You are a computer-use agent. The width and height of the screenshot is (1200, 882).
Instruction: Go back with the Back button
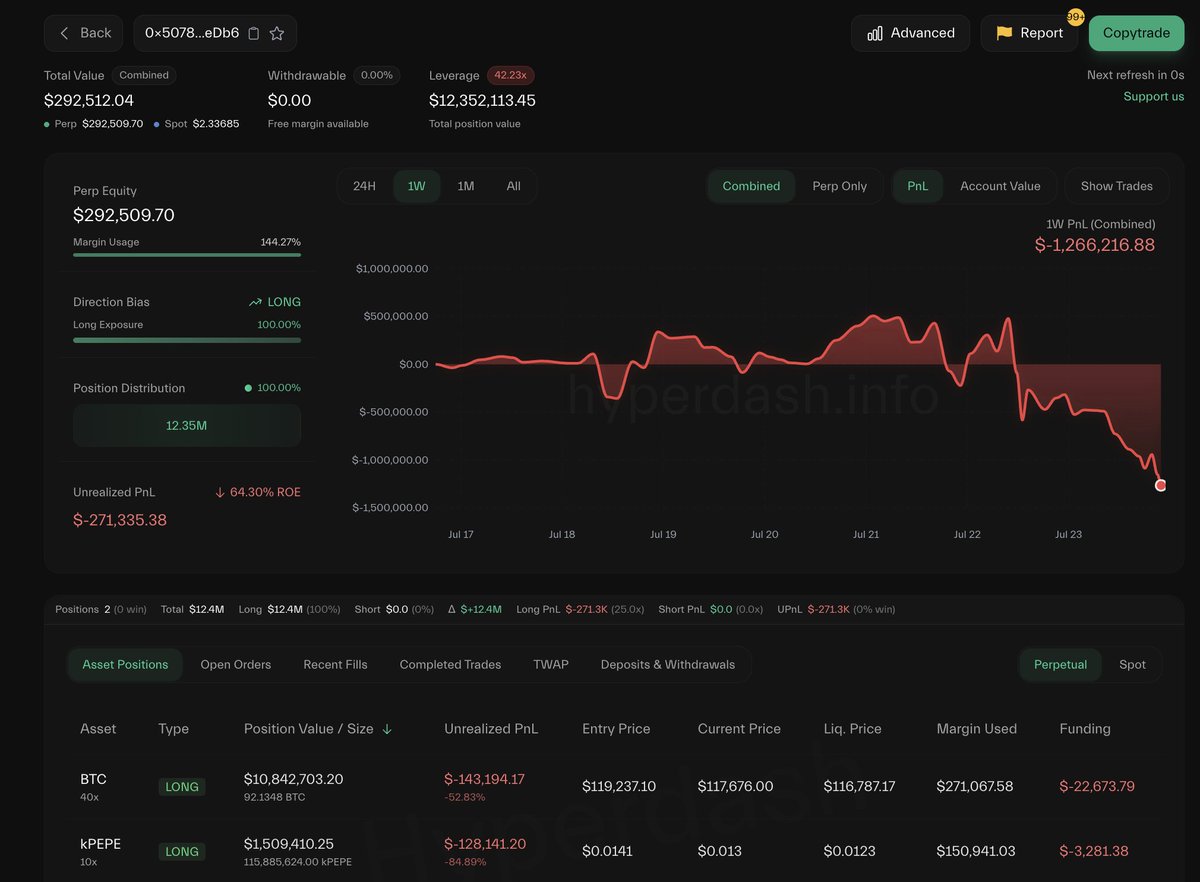point(84,33)
